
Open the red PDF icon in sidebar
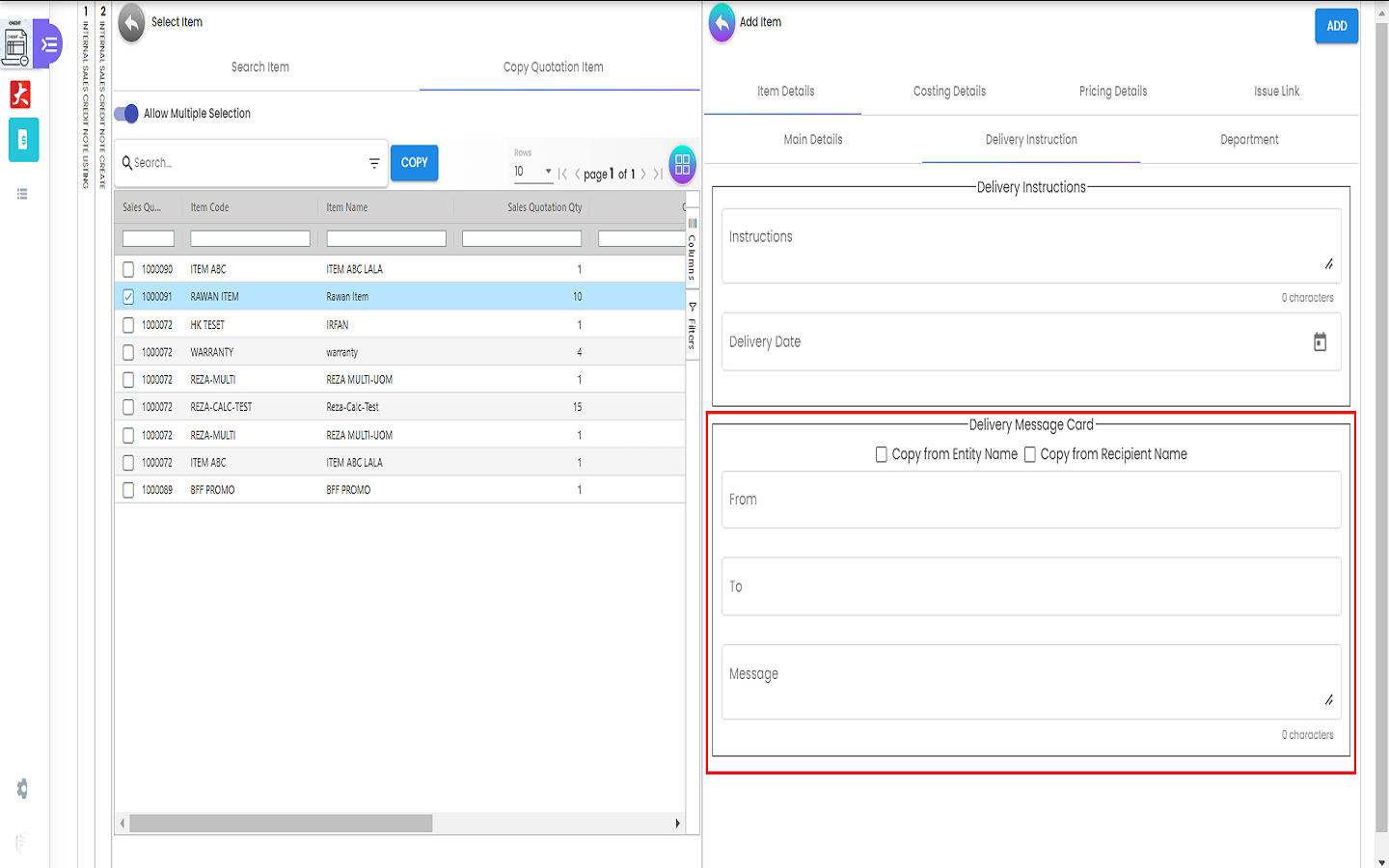tap(20, 95)
